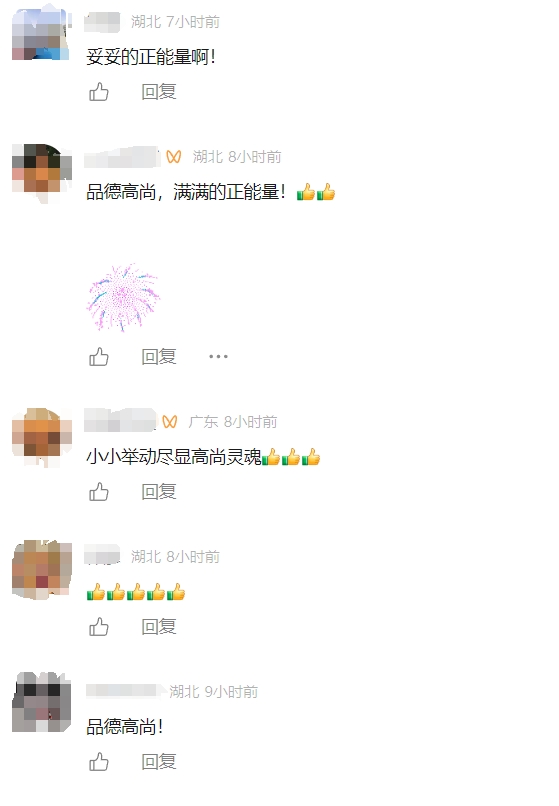Click the avatar beside the thumbs-up emoji comment

point(42,570)
